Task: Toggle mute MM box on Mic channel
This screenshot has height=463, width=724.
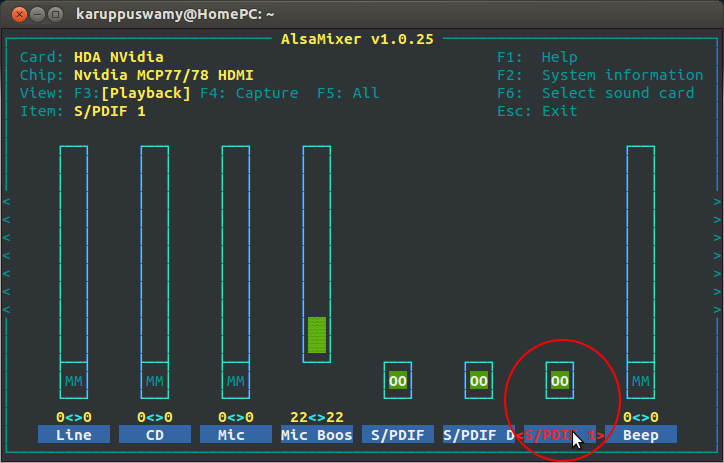Action: [235, 381]
